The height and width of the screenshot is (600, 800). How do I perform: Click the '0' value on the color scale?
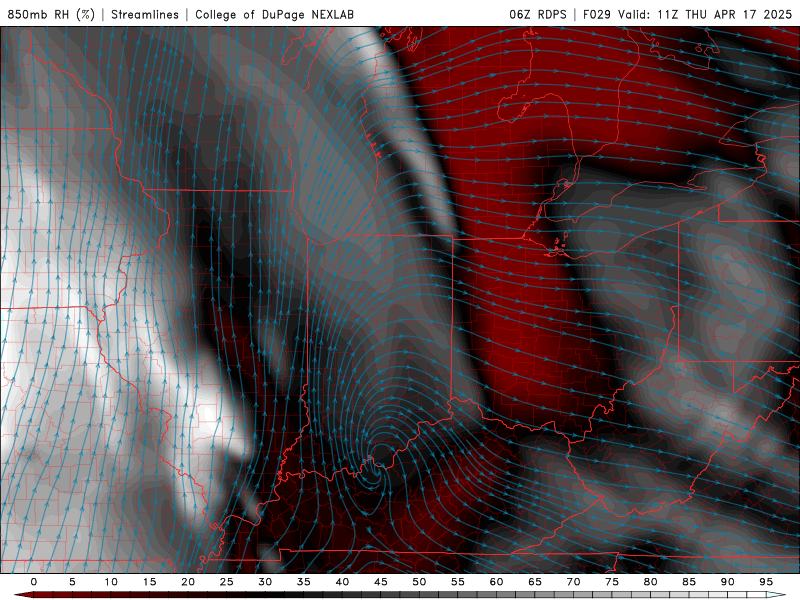(34, 582)
